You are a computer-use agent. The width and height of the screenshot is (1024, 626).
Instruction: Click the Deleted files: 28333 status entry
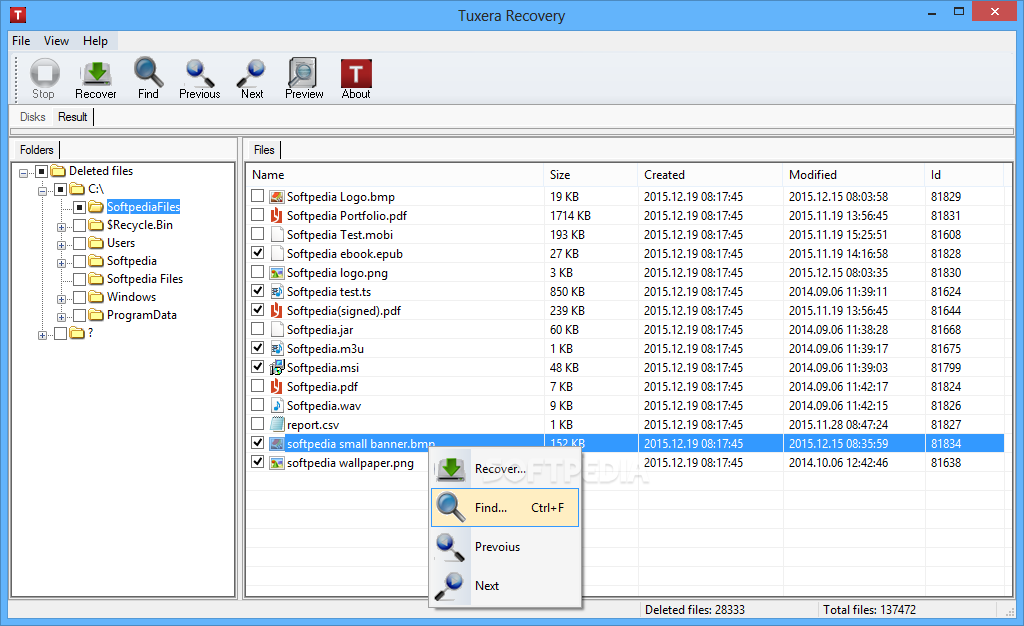pyautogui.click(x=695, y=610)
